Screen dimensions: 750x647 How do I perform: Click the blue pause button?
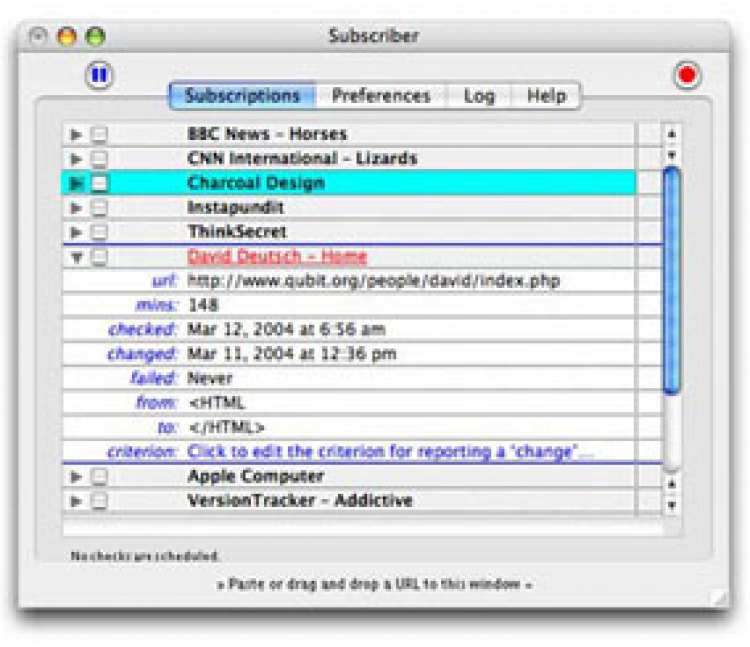(x=99, y=75)
